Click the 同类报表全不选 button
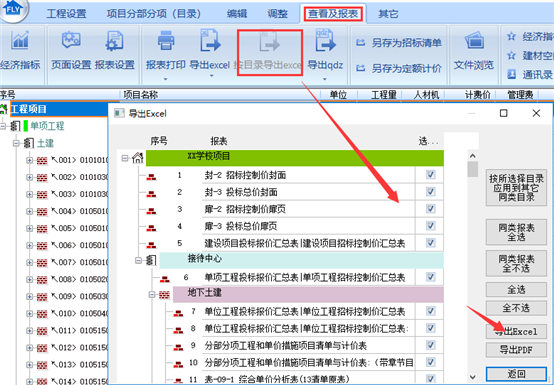554x385 pixels. point(516,263)
